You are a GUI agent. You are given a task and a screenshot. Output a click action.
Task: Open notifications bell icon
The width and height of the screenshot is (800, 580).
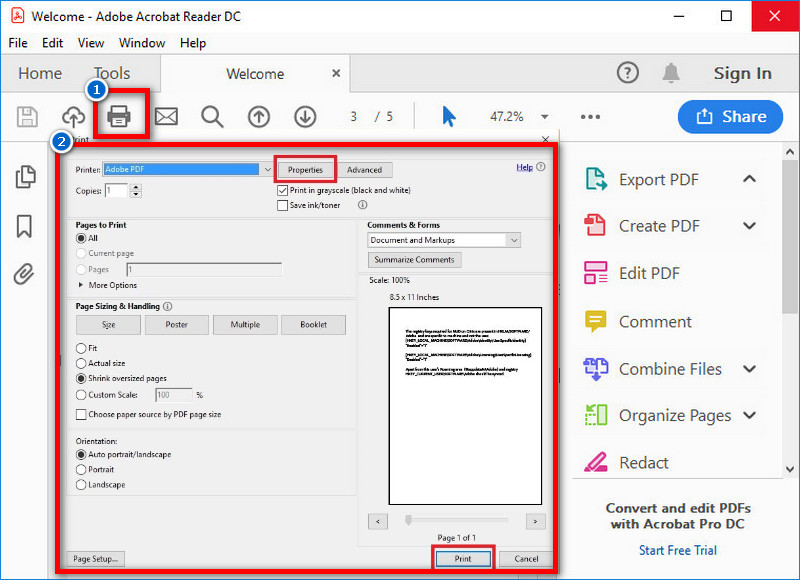671,73
